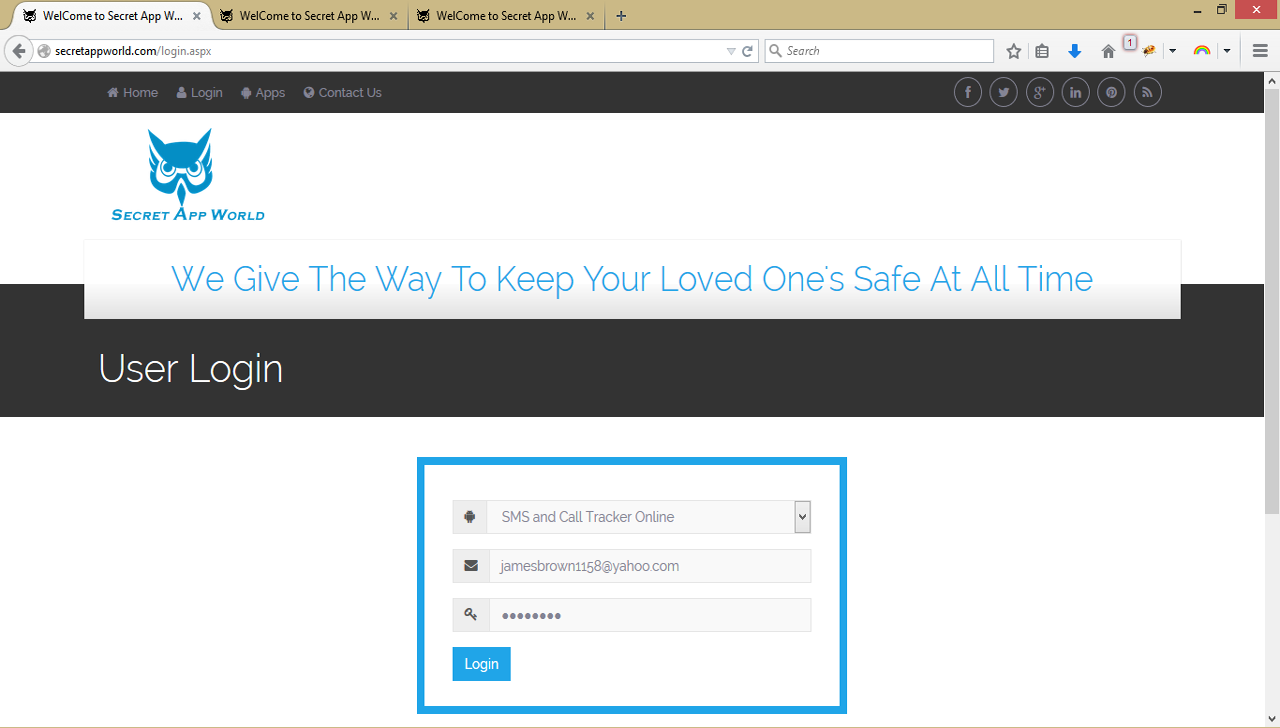Close the second browser tab

393,16
